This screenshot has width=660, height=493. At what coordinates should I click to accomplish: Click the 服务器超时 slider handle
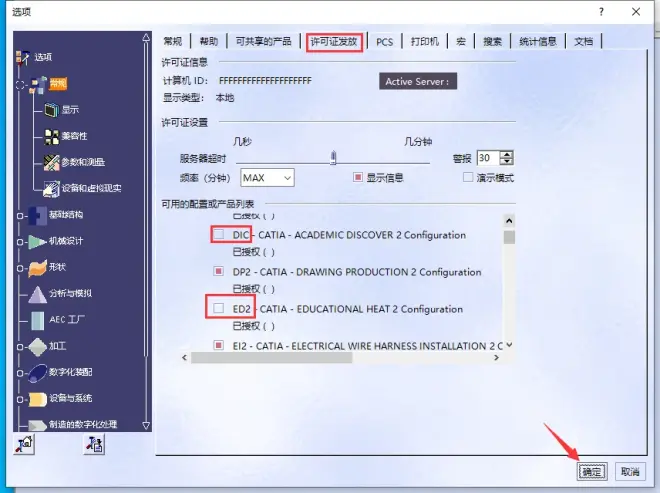coord(333,157)
